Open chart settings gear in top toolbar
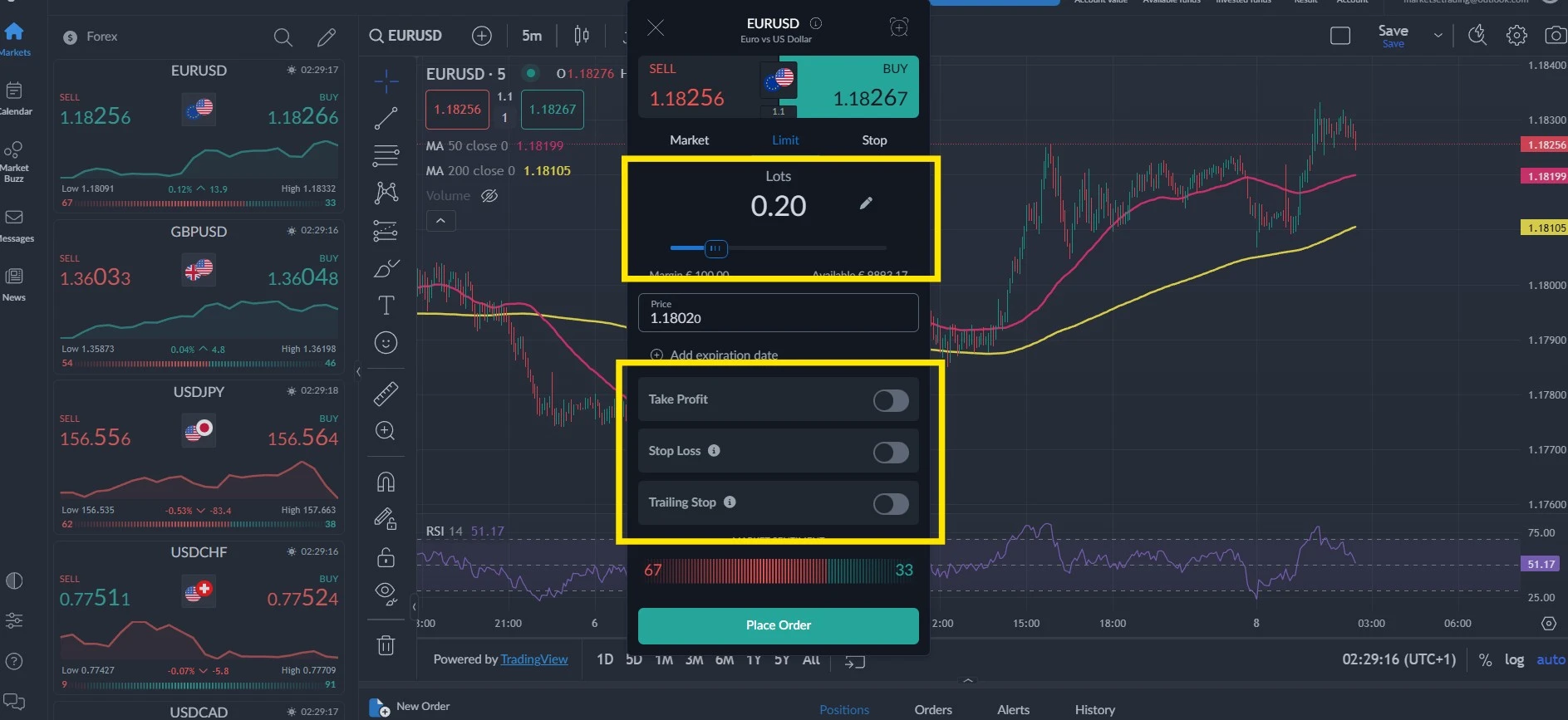 point(1516,35)
